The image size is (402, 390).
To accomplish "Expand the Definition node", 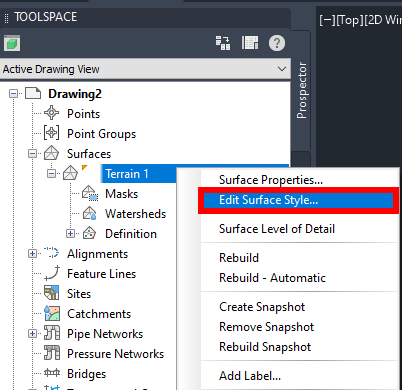I will tap(70, 234).
